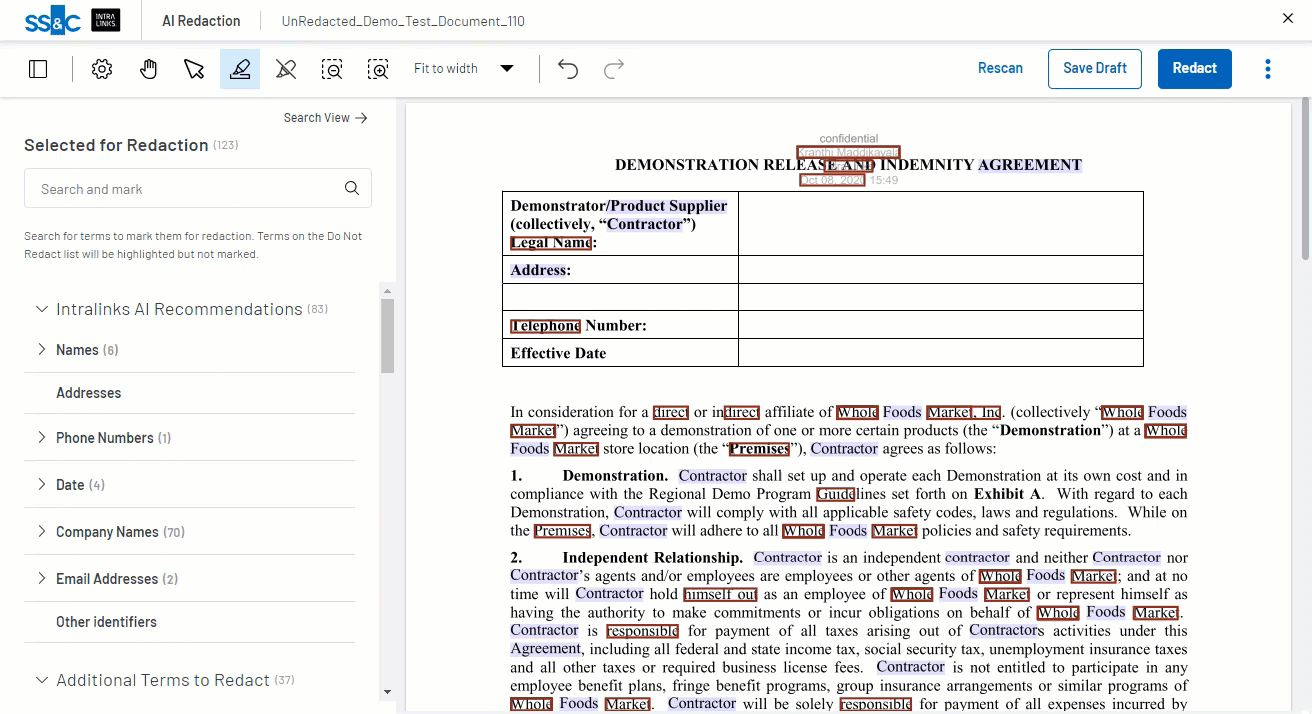Click marked 'himself out' phrase

pyautogui.click(x=720, y=594)
